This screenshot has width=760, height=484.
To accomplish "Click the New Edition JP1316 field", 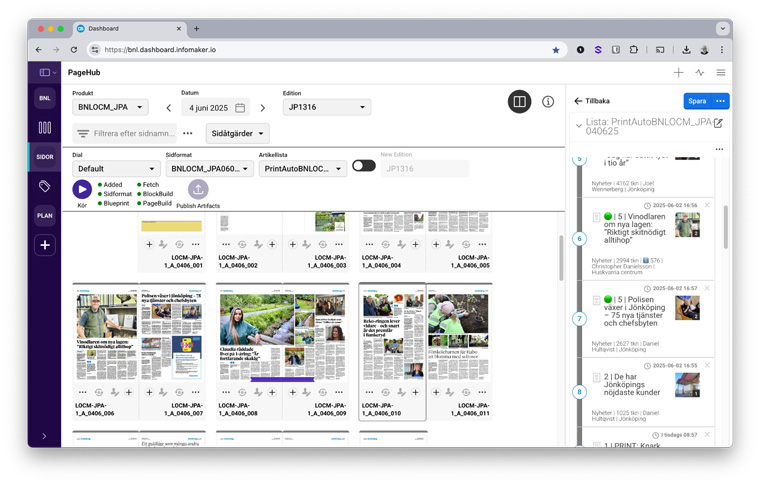I will [x=425, y=169].
